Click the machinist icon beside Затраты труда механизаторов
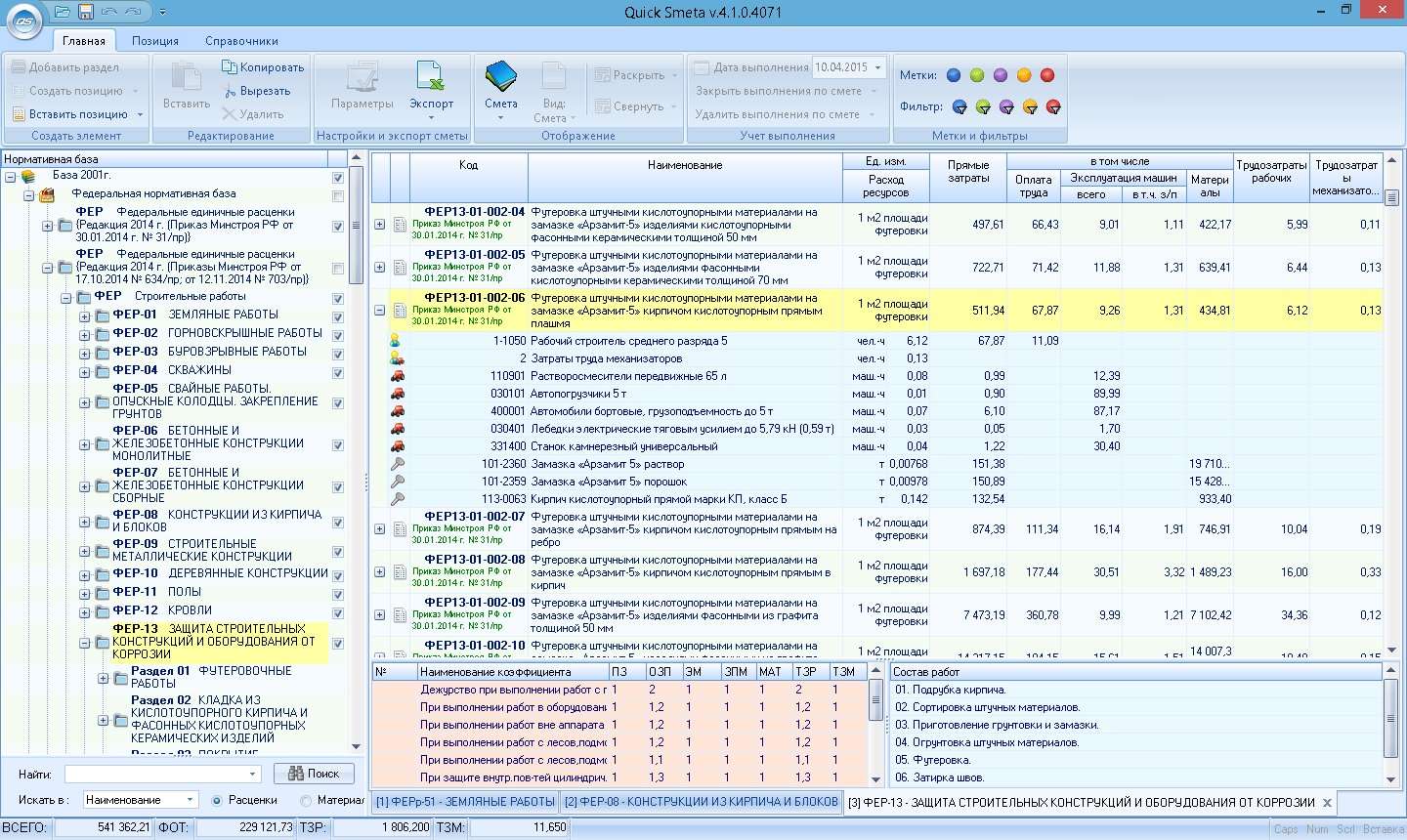 [x=397, y=358]
